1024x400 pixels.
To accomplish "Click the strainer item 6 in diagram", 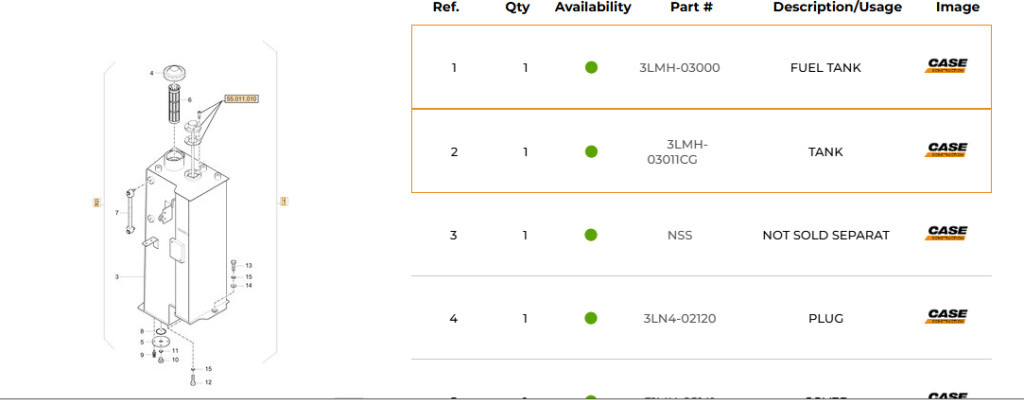I will 174,103.
